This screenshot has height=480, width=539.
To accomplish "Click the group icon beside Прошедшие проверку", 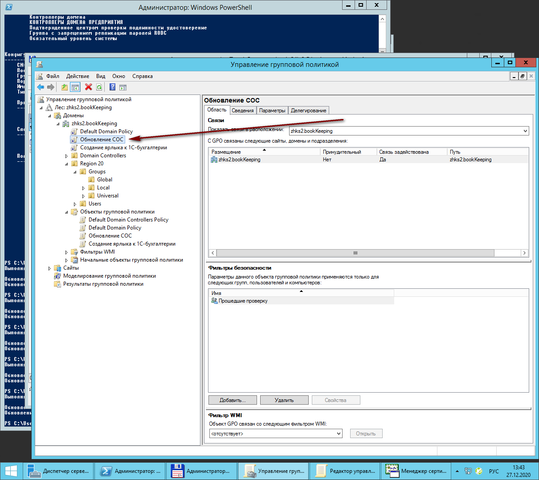I will (214, 301).
